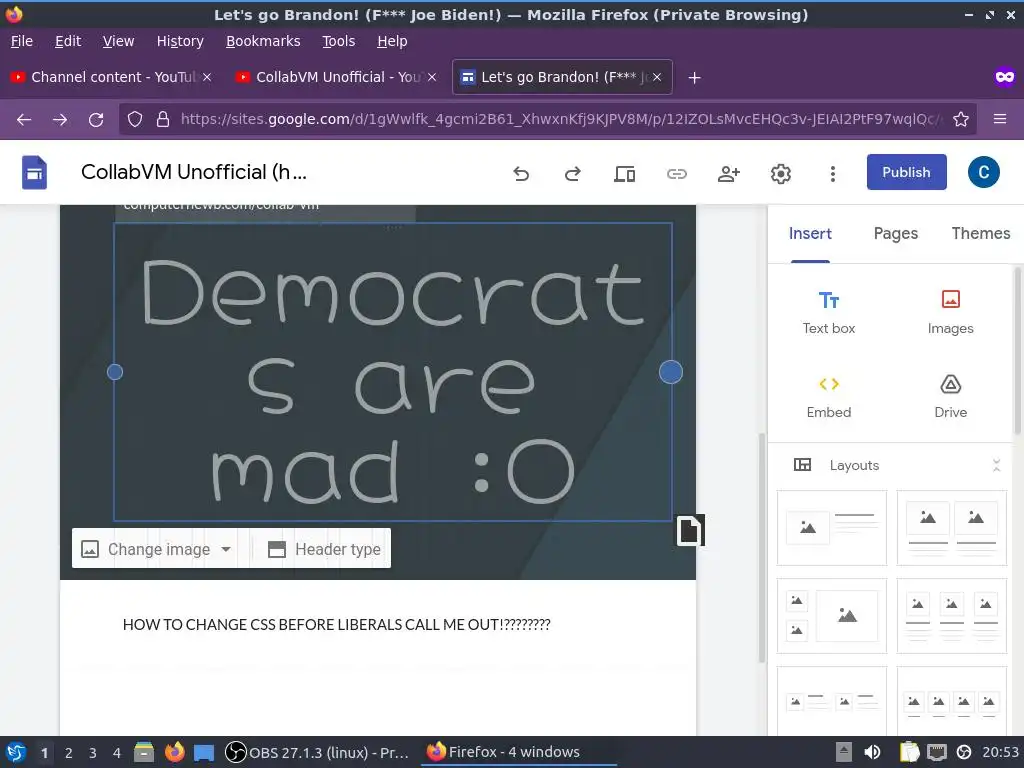
Task: Publish the site
Action: 906,172
